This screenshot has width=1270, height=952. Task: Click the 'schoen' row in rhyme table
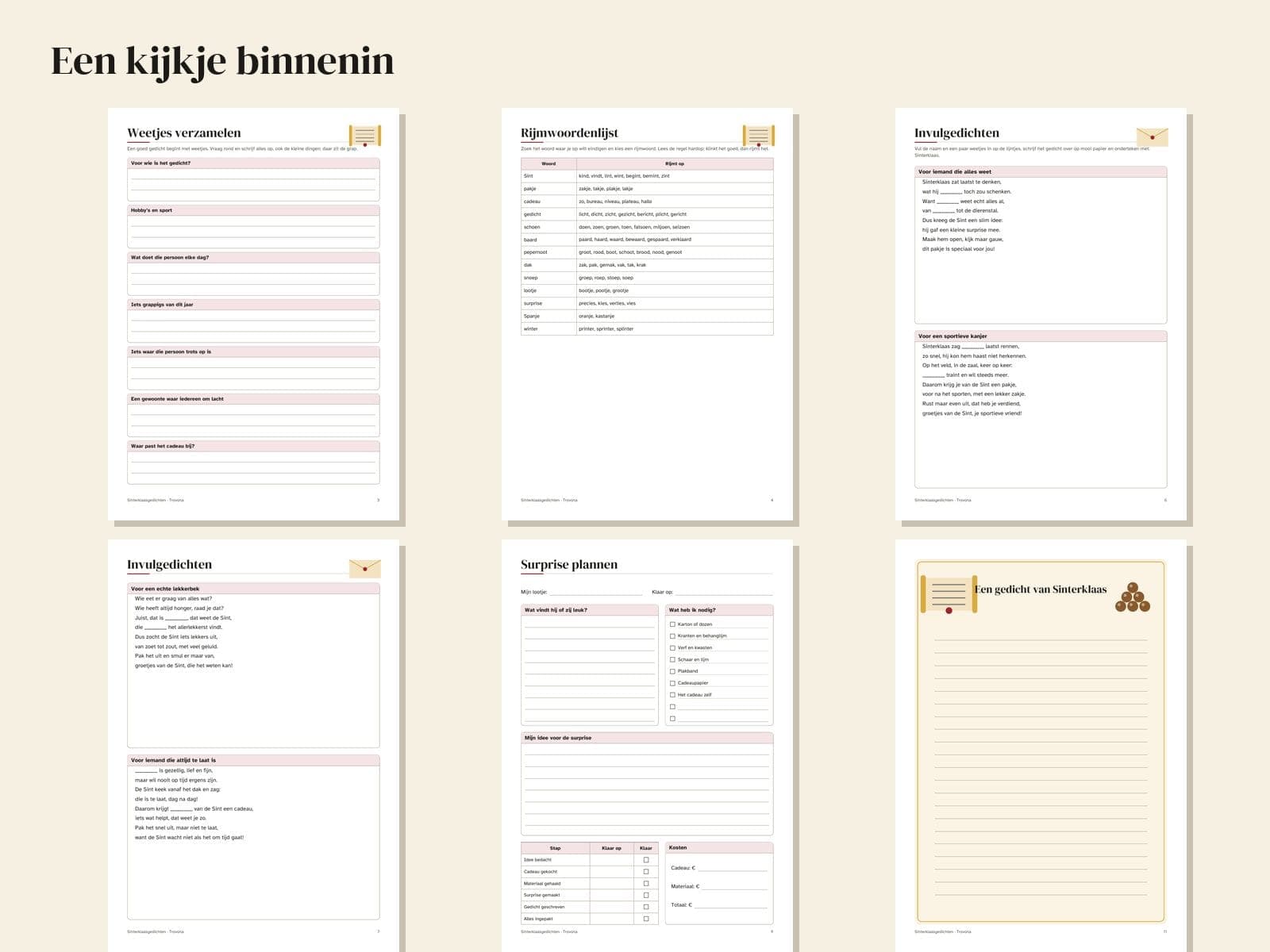pyautogui.click(x=647, y=227)
